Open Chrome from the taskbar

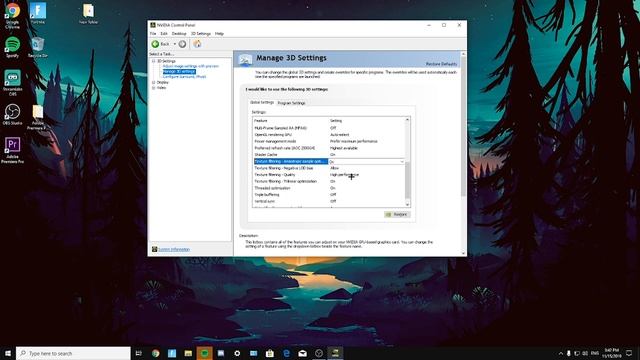point(156,353)
